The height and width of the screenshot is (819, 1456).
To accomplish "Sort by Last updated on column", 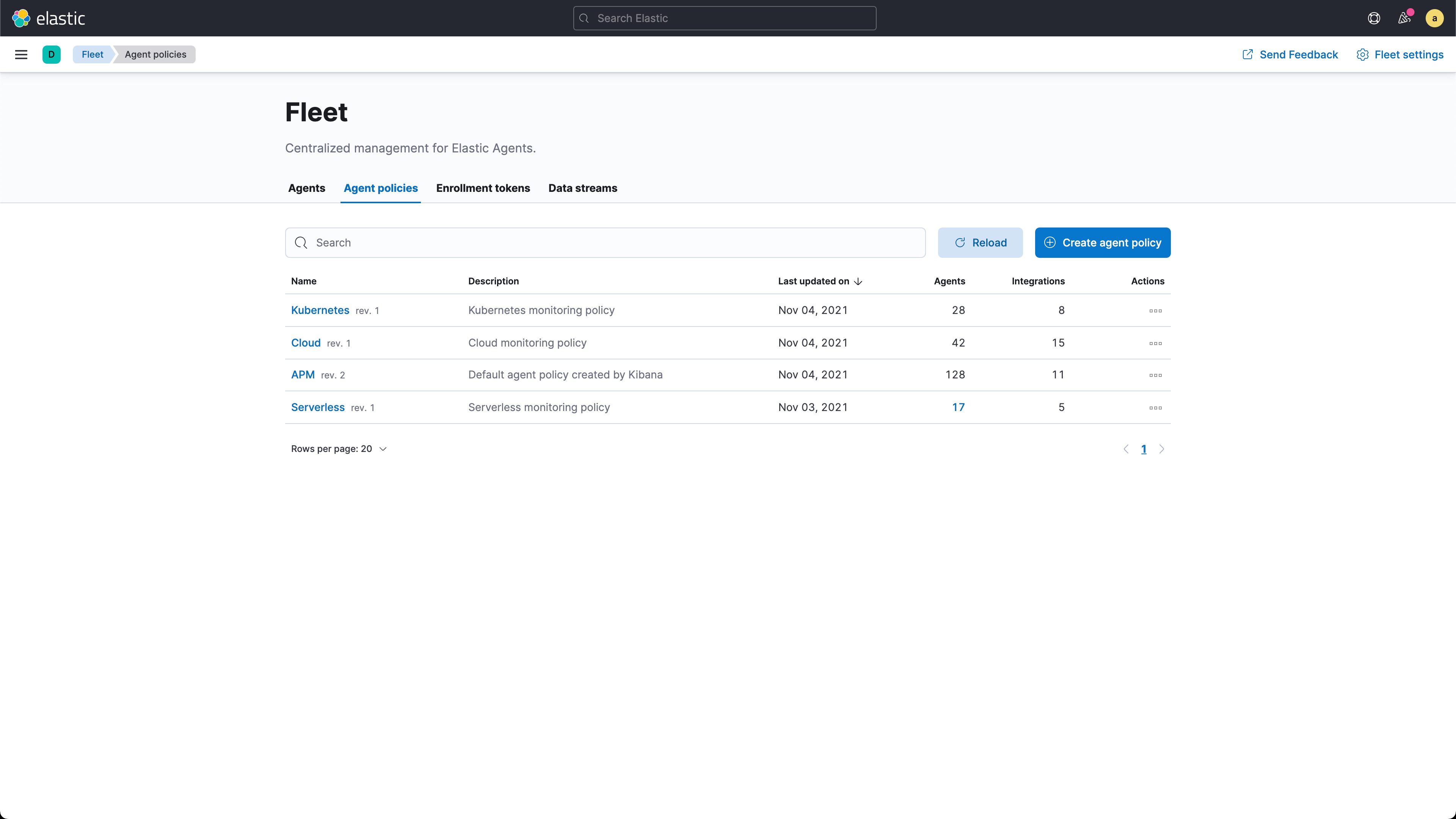I will [819, 281].
